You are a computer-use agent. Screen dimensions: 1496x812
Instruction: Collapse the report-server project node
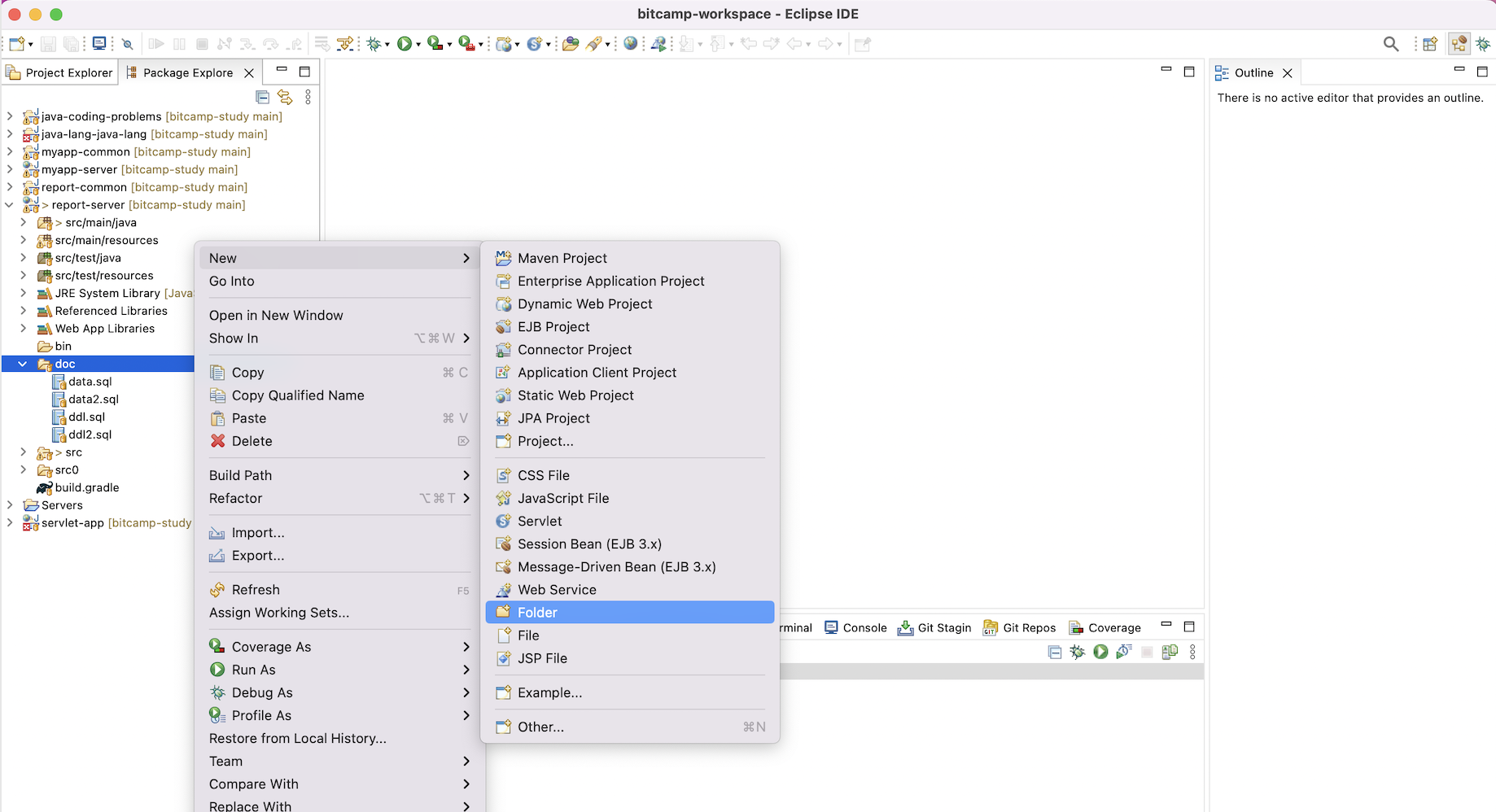click(10, 205)
